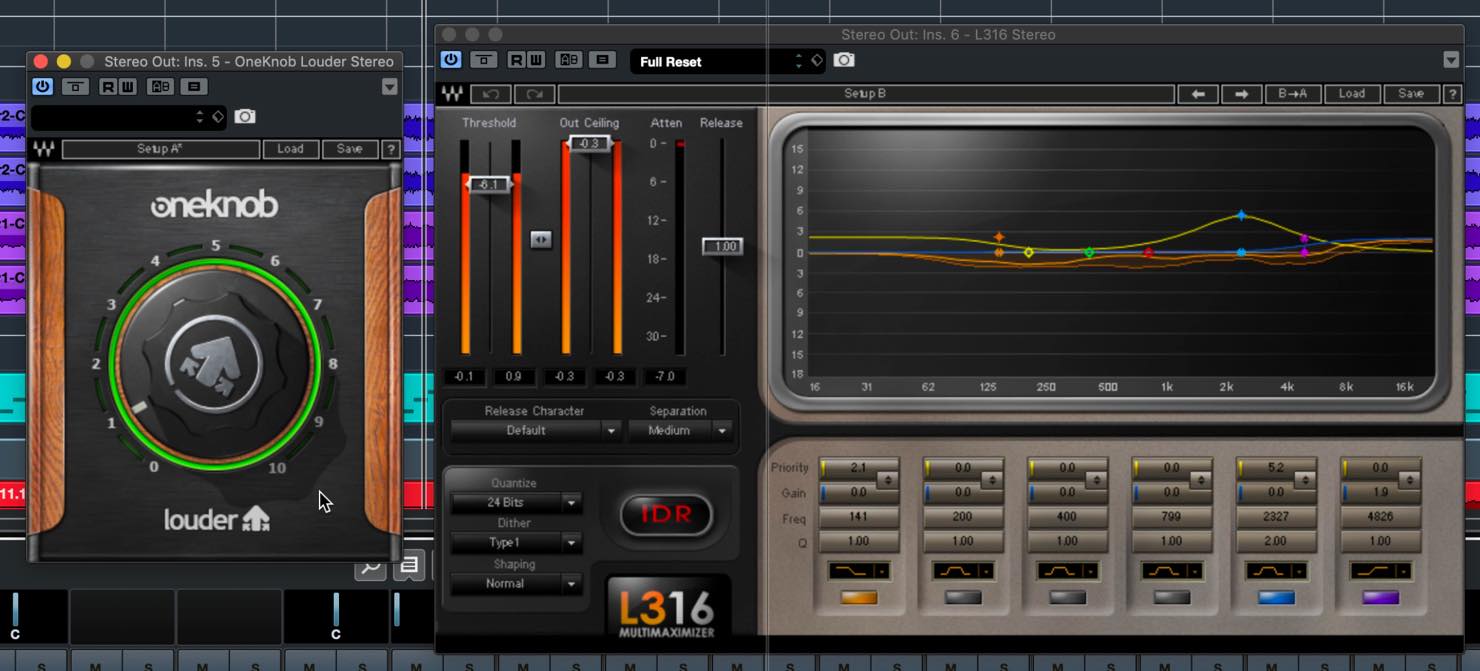Click Save in OneKnob Louder window
The width and height of the screenshot is (1480, 671).
pyautogui.click(x=350, y=149)
